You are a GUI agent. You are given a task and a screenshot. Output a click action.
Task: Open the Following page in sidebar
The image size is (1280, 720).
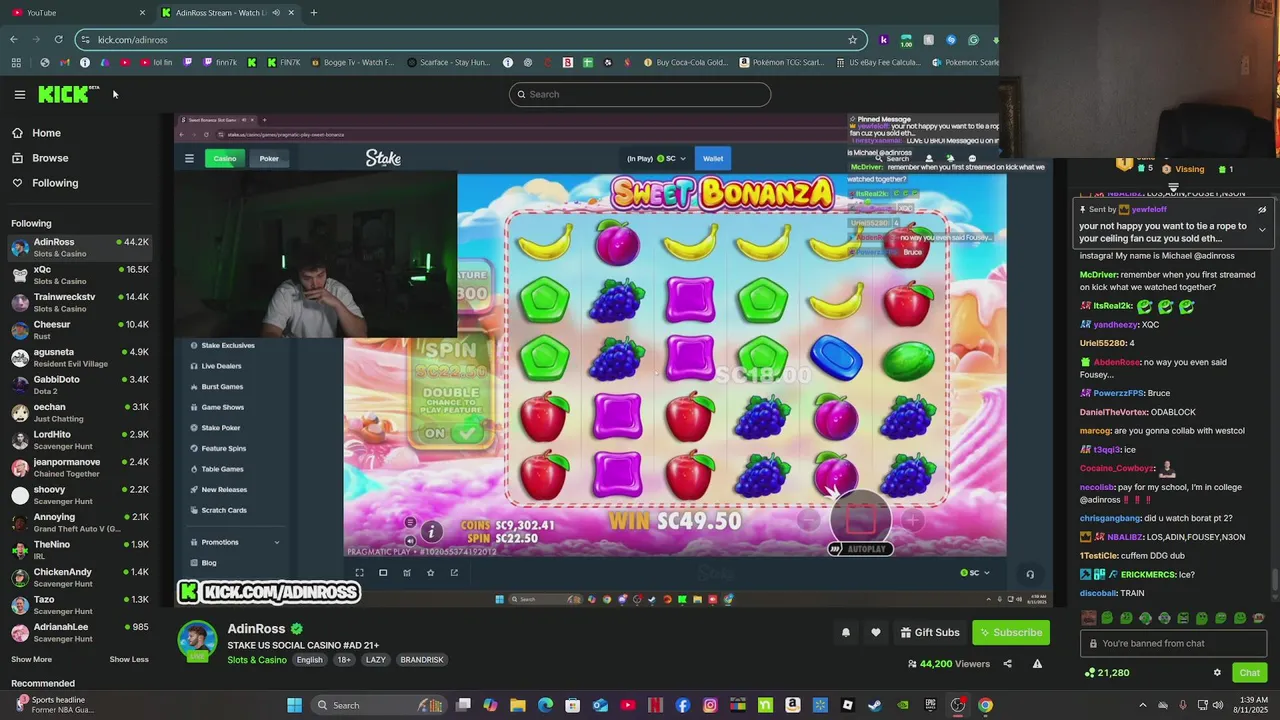pyautogui.click(x=55, y=183)
